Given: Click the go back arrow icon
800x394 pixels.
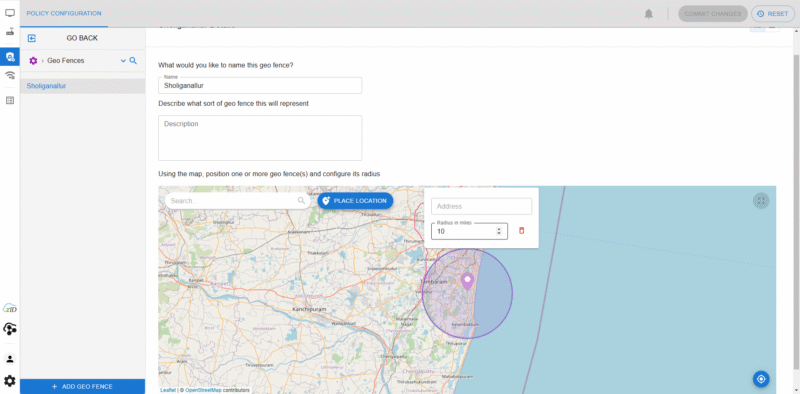Looking at the screenshot, I should (x=32, y=38).
